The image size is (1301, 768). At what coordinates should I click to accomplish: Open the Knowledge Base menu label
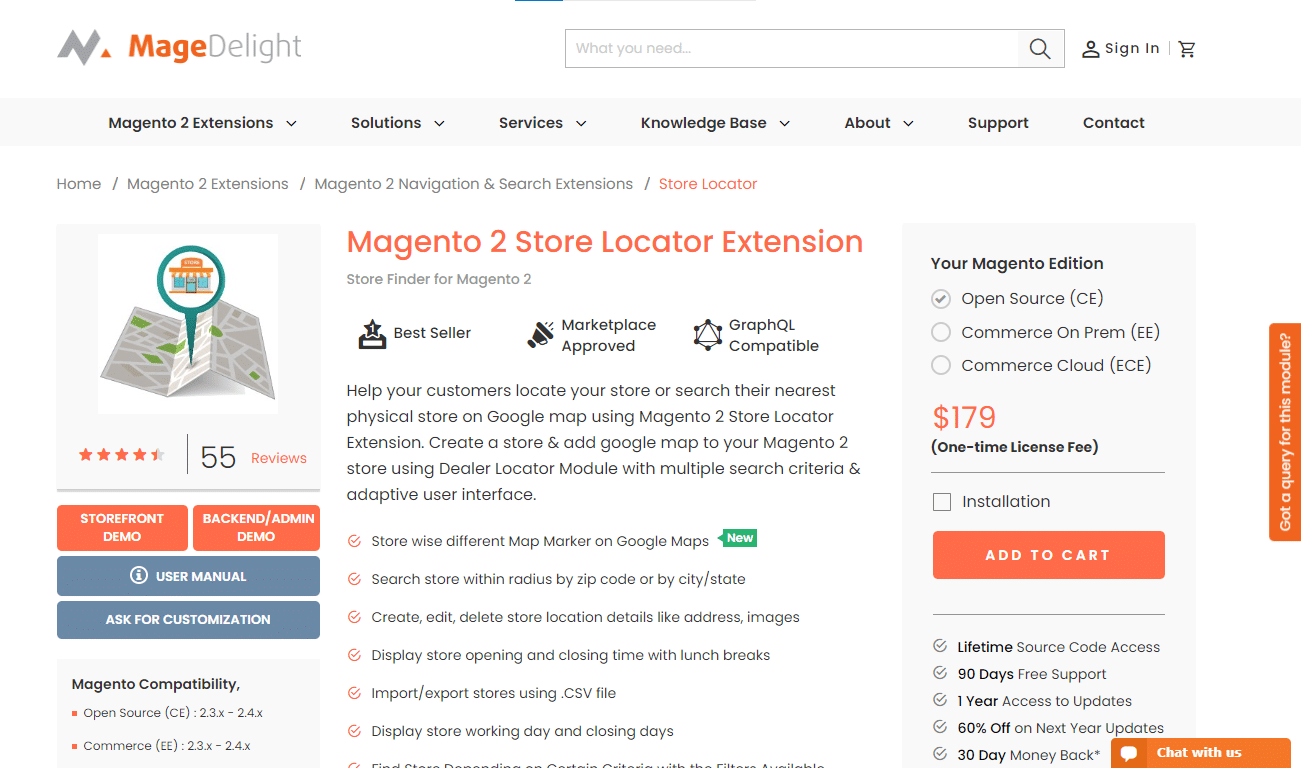click(x=704, y=123)
